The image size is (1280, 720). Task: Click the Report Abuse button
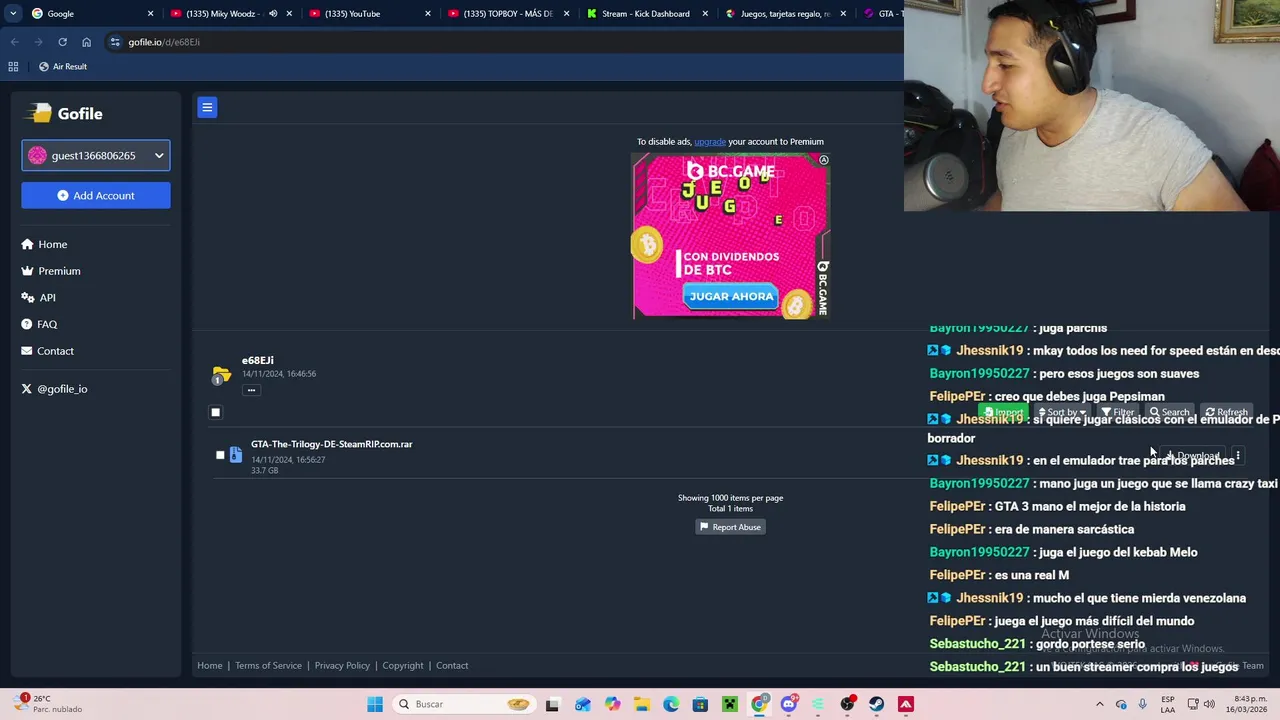tap(730, 527)
